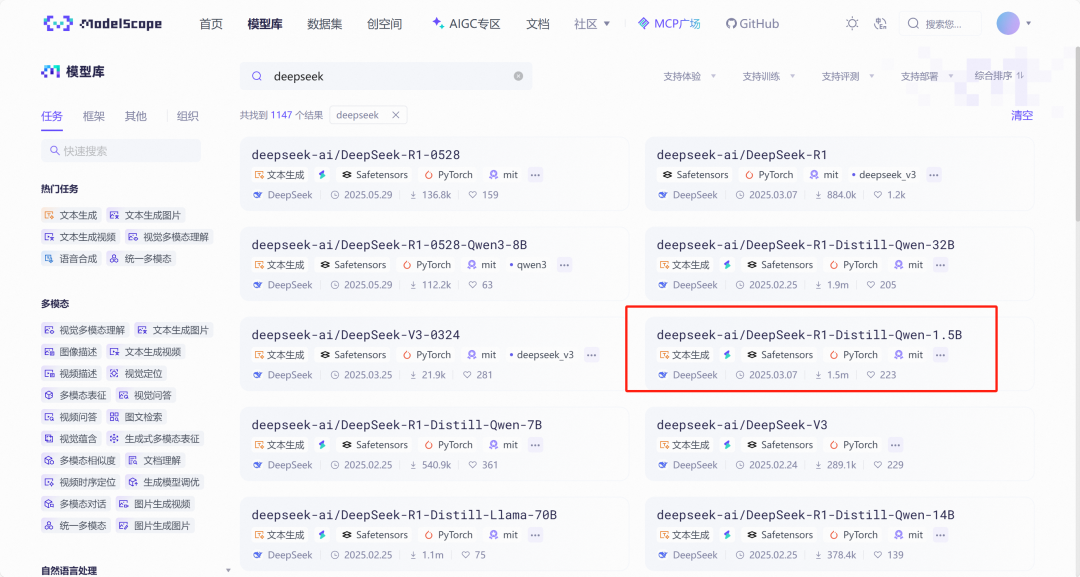Open the MCP广场 page
This screenshot has width=1080, height=577.
pyautogui.click(x=669, y=23)
